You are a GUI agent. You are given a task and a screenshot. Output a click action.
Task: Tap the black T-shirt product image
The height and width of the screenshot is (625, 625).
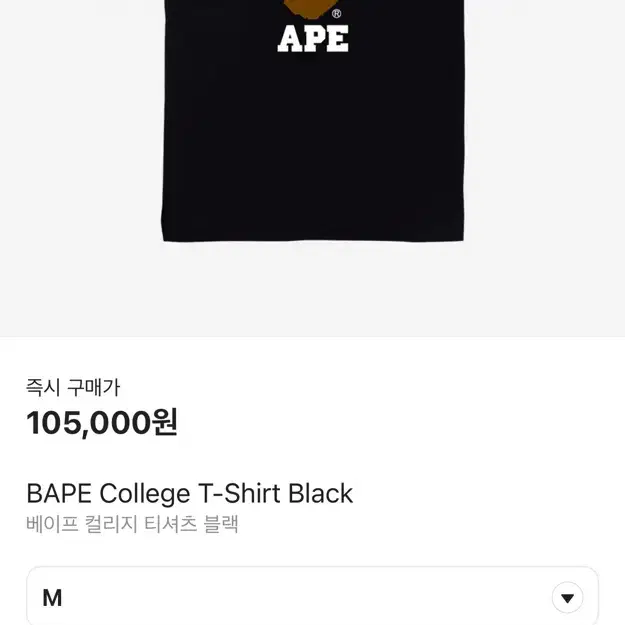pos(313,120)
